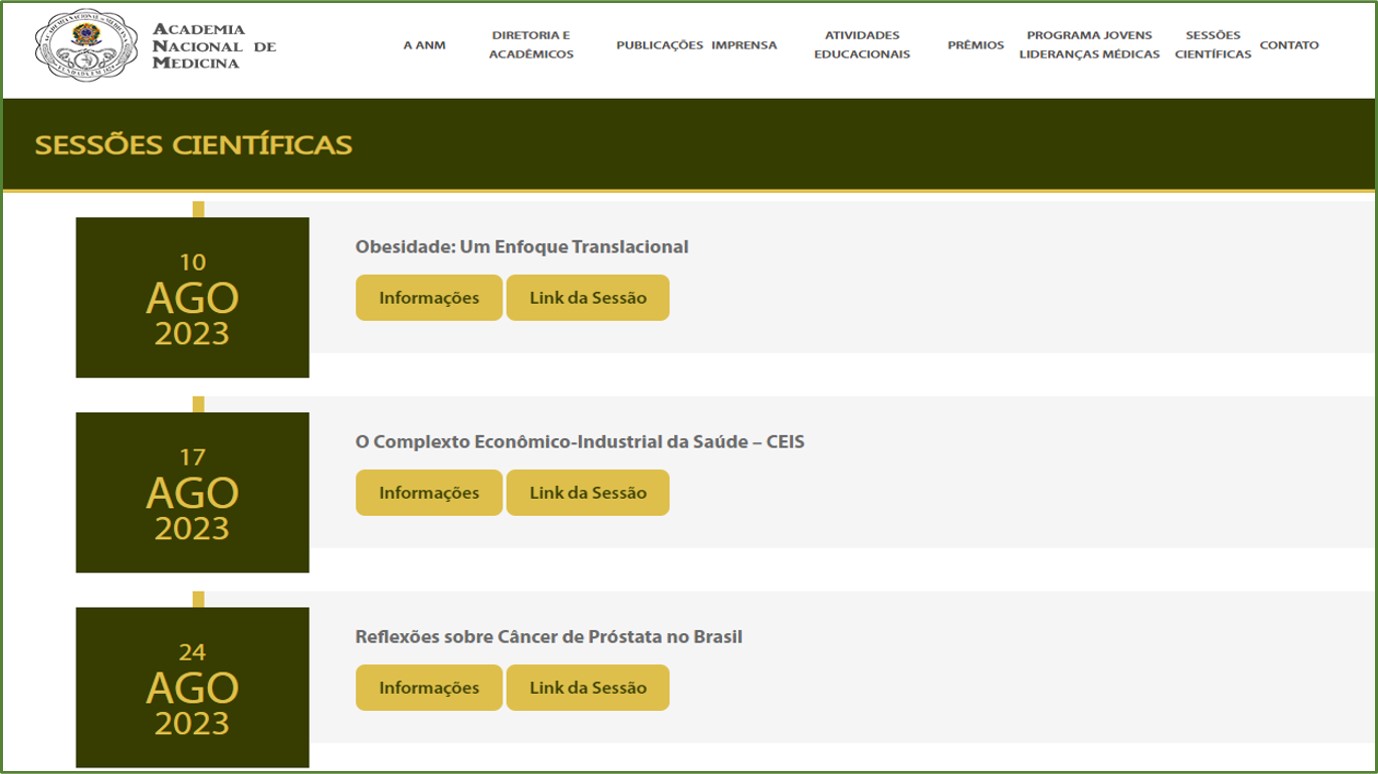Select Sessões Científicas in the navbar
Image resolution: width=1378 pixels, height=774 pixels.
pyautogui.click(x=1212, y=45)
